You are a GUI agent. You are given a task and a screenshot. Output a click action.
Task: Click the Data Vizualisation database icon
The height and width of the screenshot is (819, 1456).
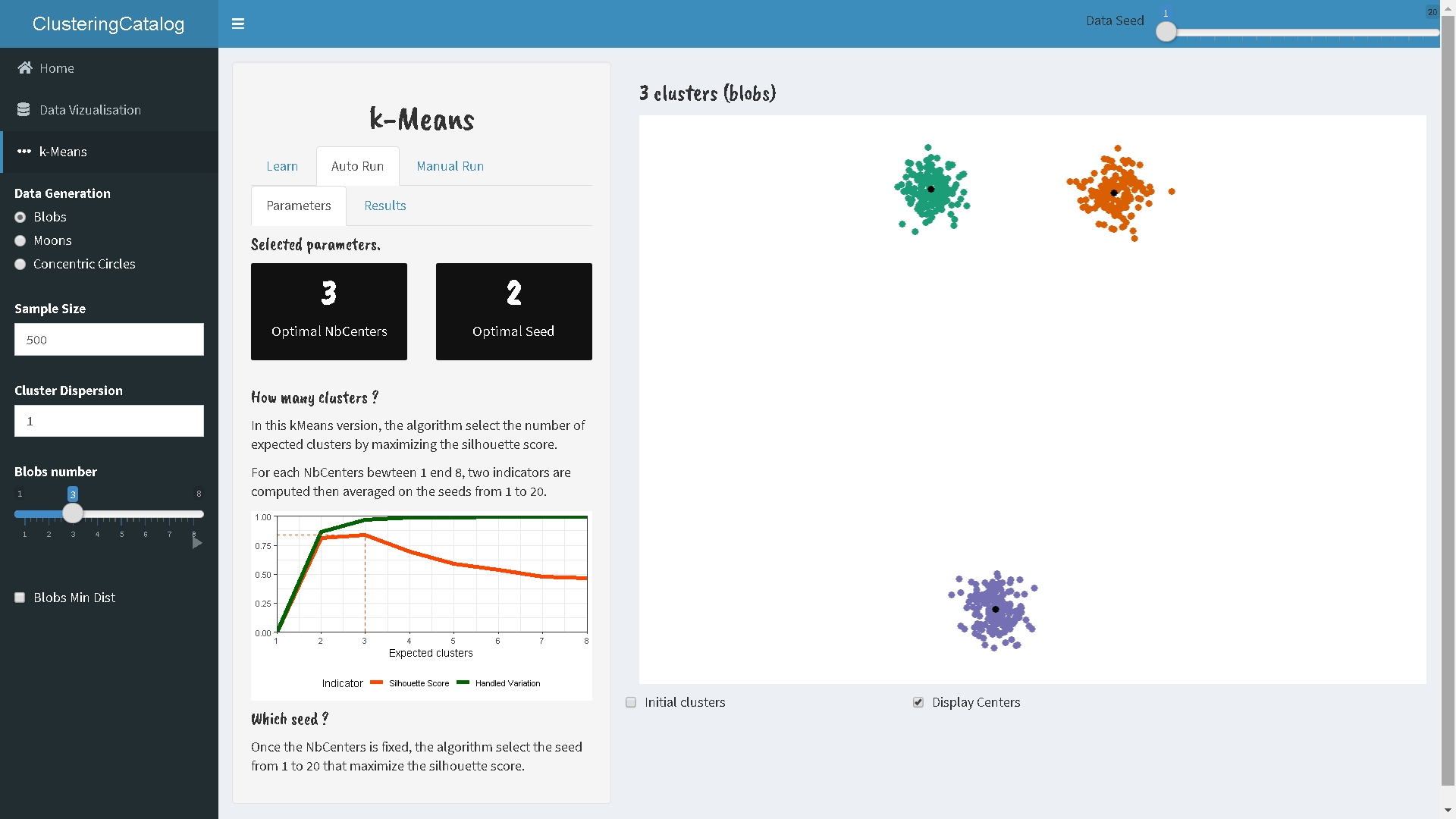[x=24, y=110]
